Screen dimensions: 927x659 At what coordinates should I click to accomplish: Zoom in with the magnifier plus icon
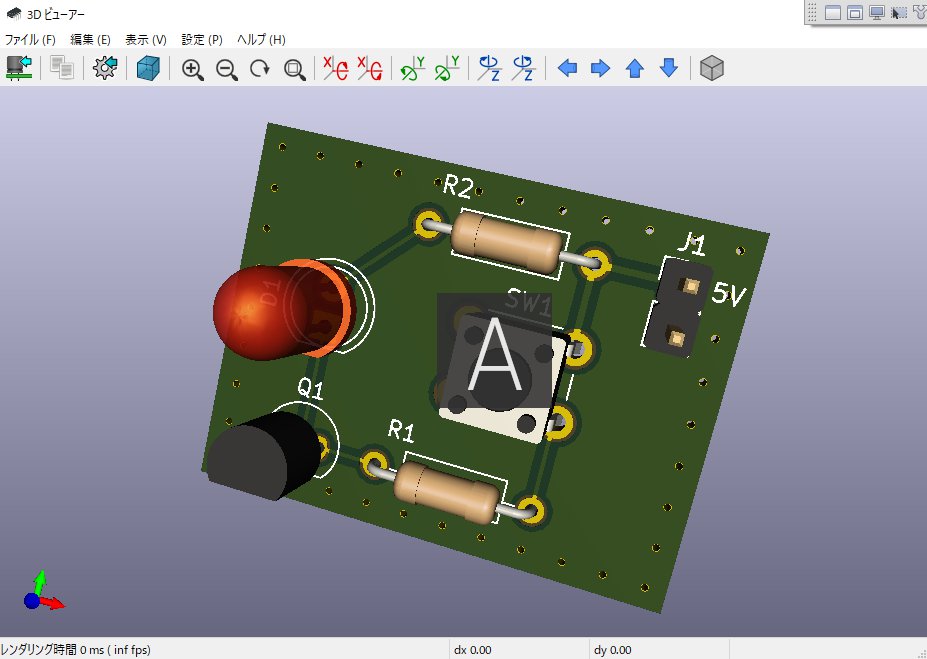[x=193, y=68]
